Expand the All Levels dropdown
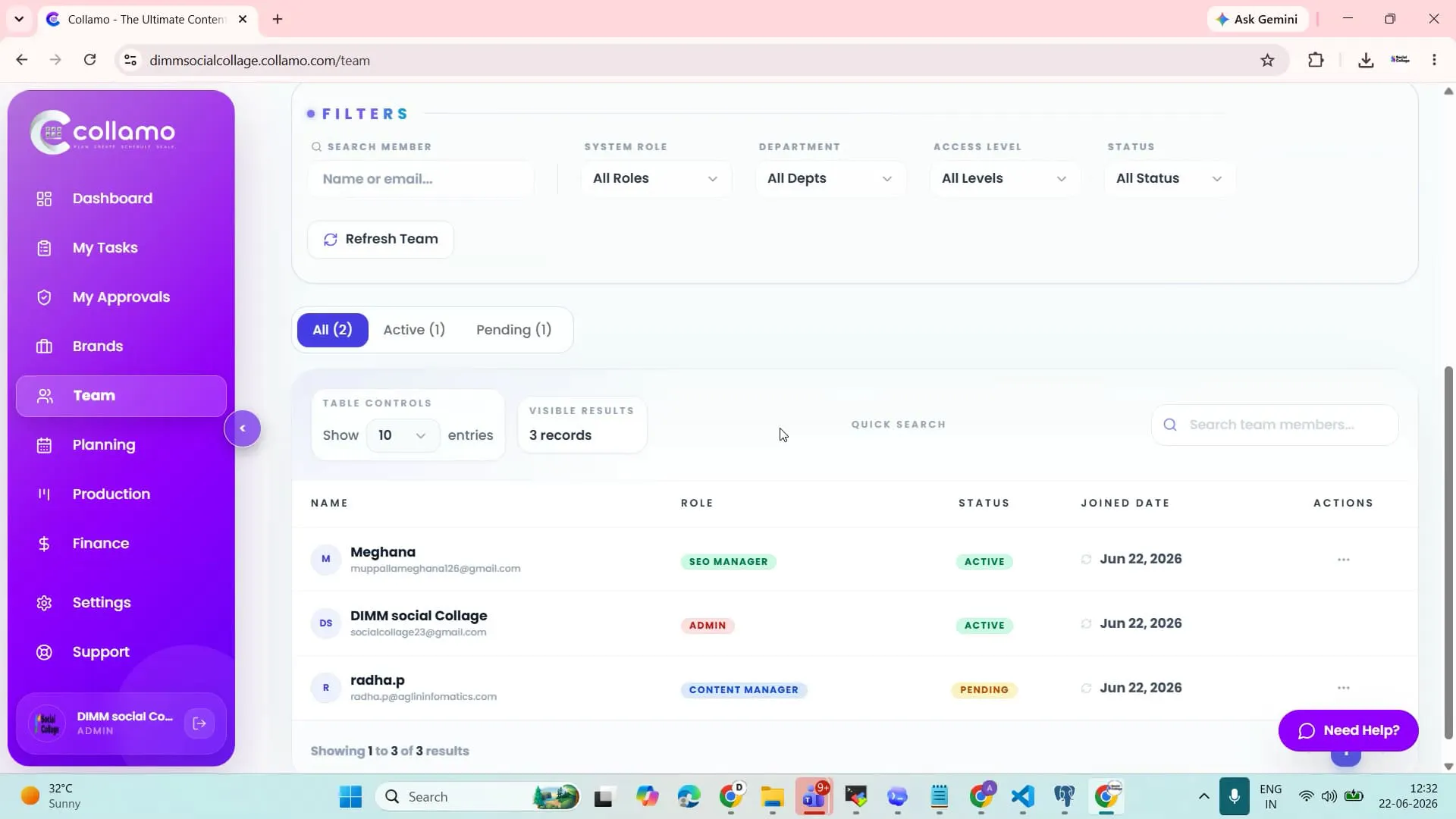The image size is (1456, 819). point(1005,178)
